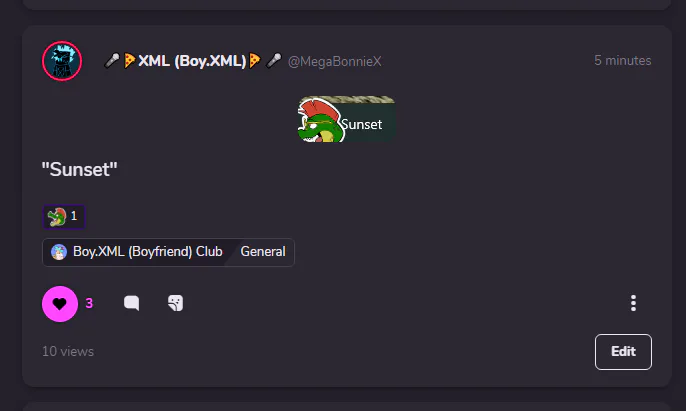Open the Sunset sticker image
The image size is (686, 411).
(346, 119)
